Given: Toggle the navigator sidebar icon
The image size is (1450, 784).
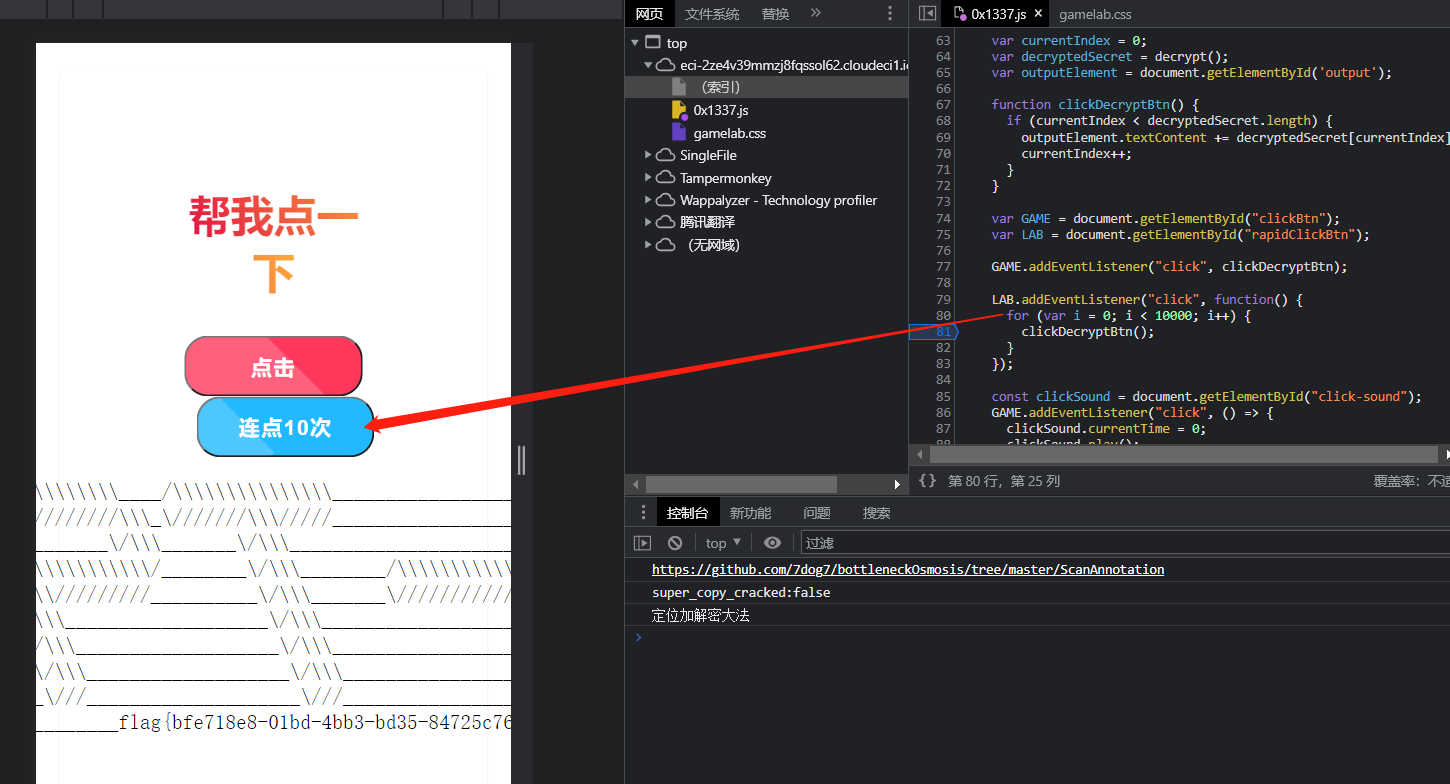Looking at the screenshot, I should pyautogui.click(x=927, y=14).
